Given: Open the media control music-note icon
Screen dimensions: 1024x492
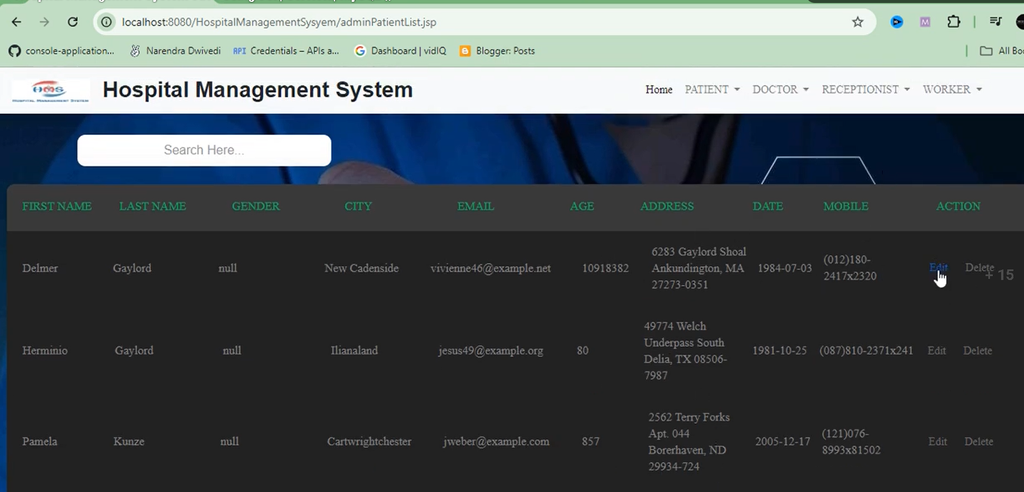Looking at the screenshot, I should [x=995, y=22].
